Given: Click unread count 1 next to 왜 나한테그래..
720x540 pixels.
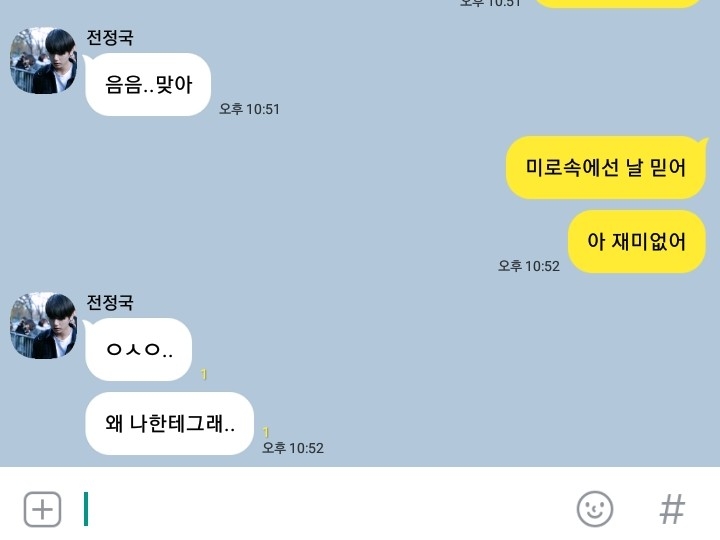Looking at the screenshot, I should coord(265,432).
